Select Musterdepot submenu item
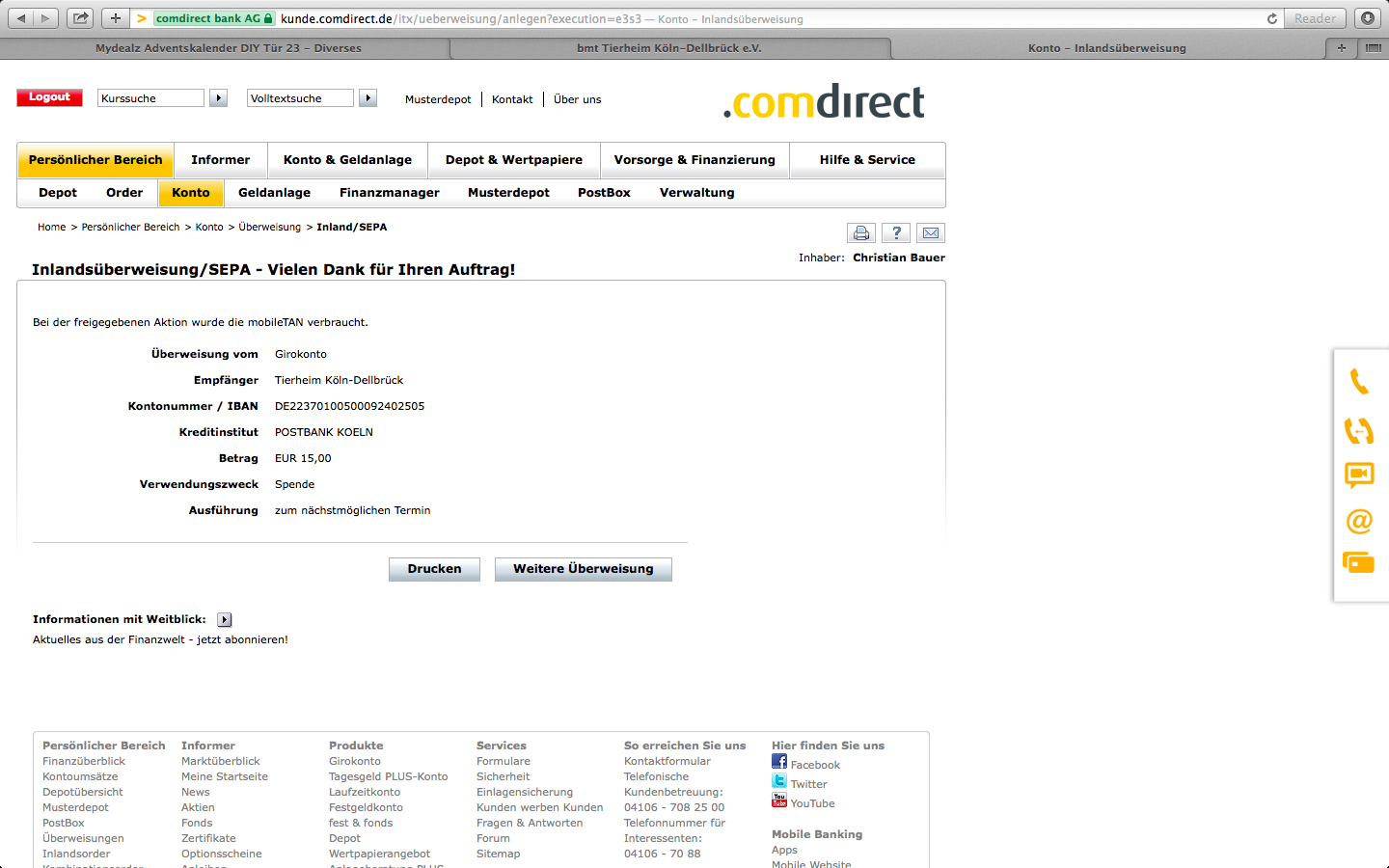1389x868 pixels. (x=508, y=193)
